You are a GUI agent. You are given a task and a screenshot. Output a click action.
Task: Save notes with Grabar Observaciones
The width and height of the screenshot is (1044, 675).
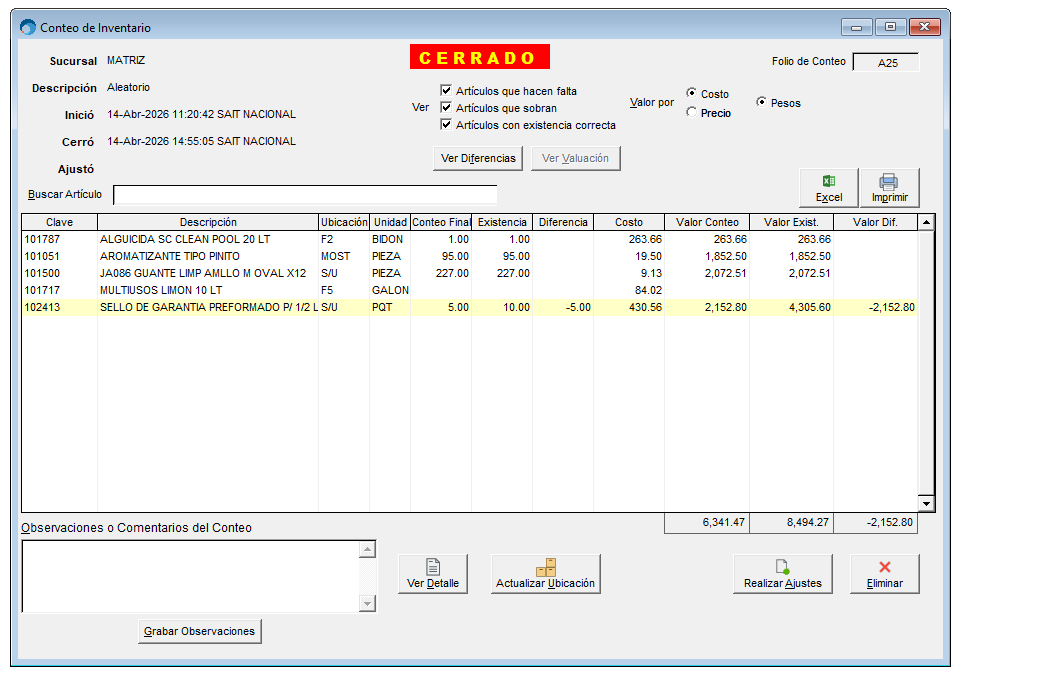[x=200, y=631]
